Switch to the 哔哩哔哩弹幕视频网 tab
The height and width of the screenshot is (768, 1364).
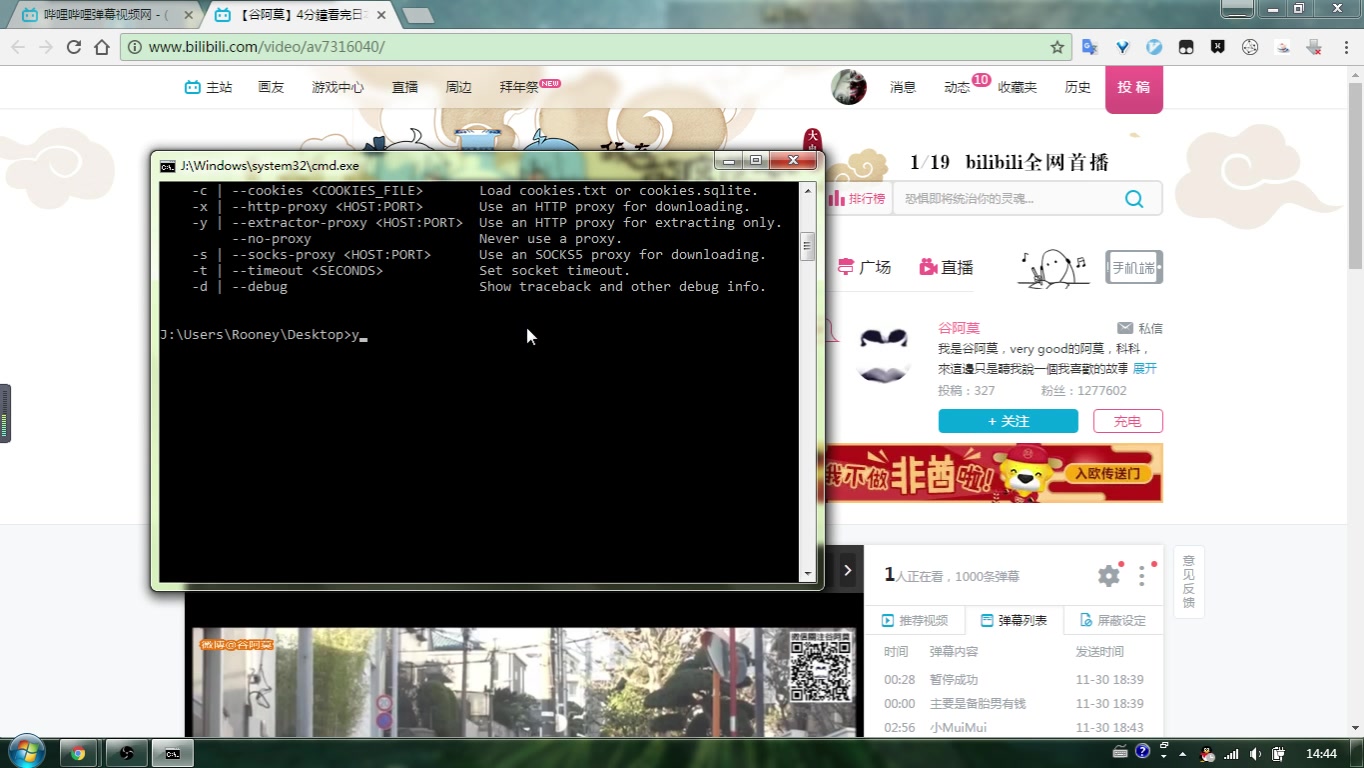105,15
